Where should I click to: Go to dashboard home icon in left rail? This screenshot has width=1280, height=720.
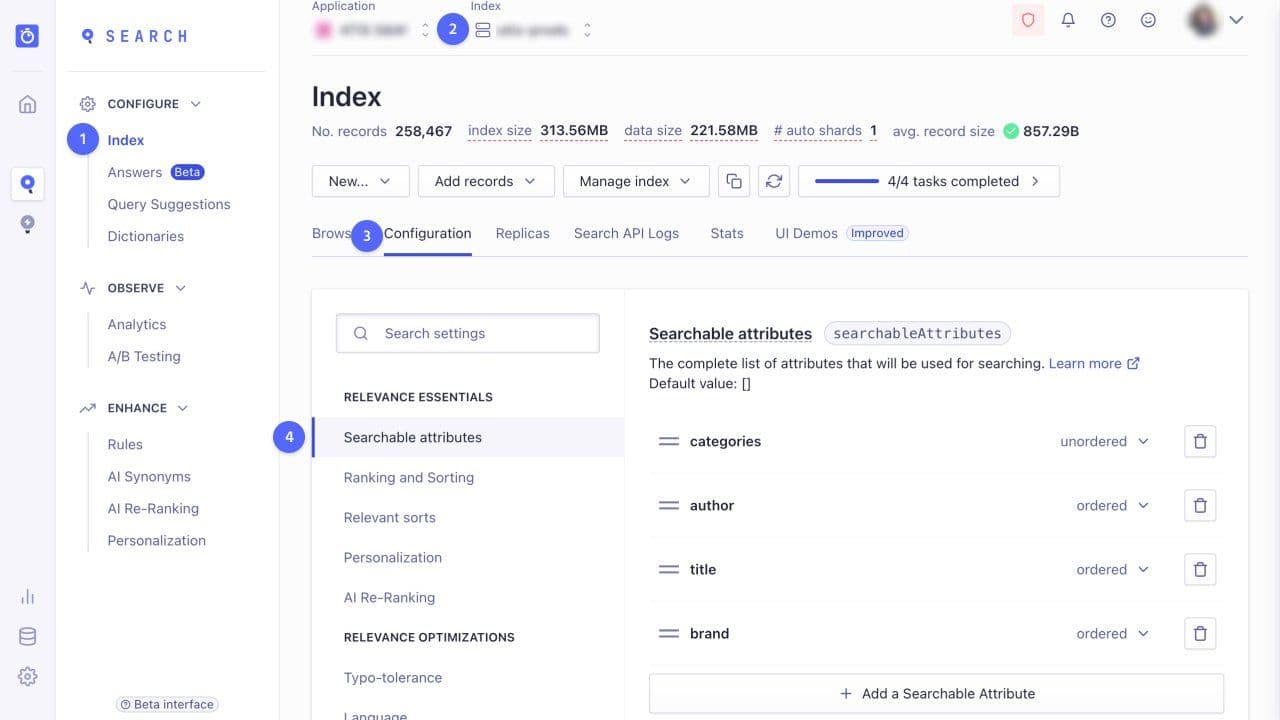[x=28, y=104]
